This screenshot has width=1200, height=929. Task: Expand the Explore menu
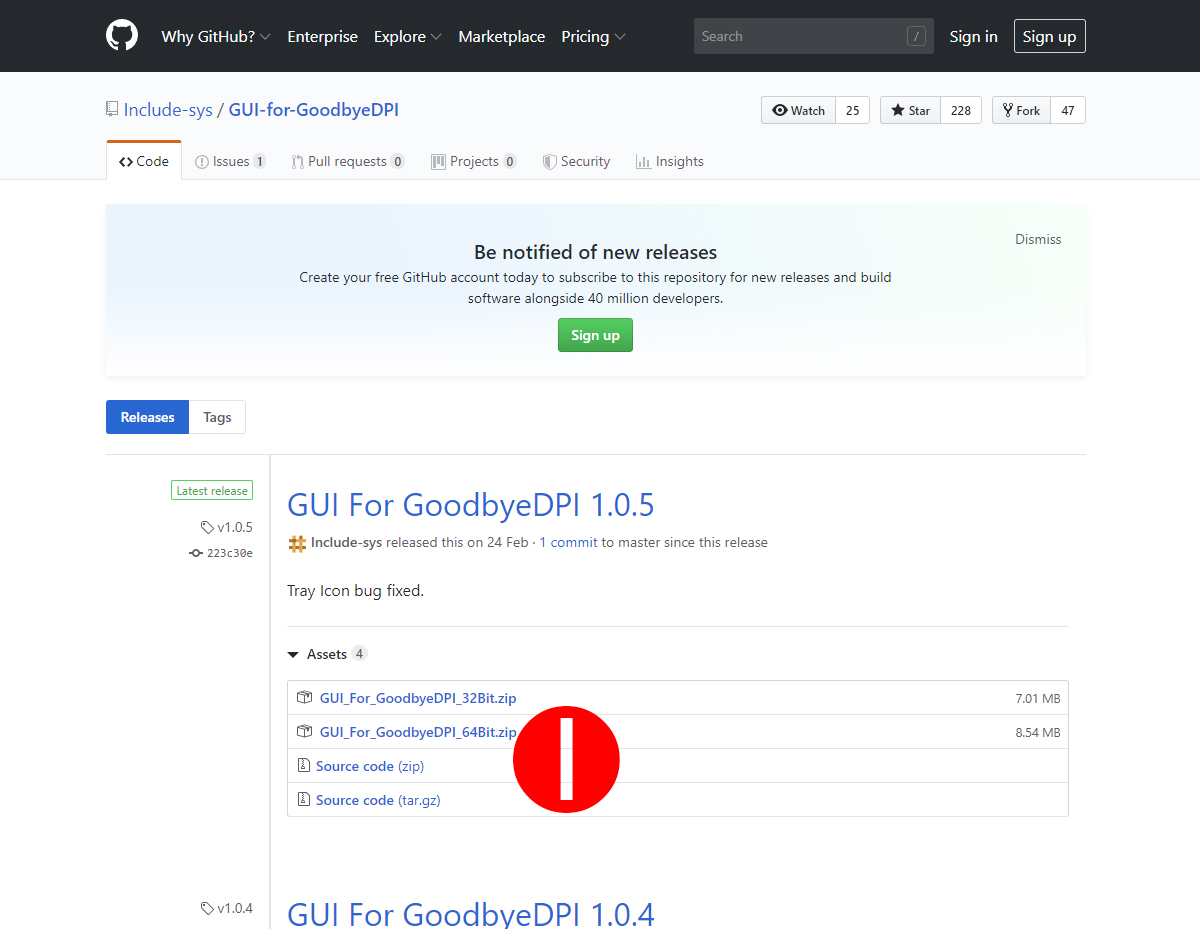click(408, 36)
